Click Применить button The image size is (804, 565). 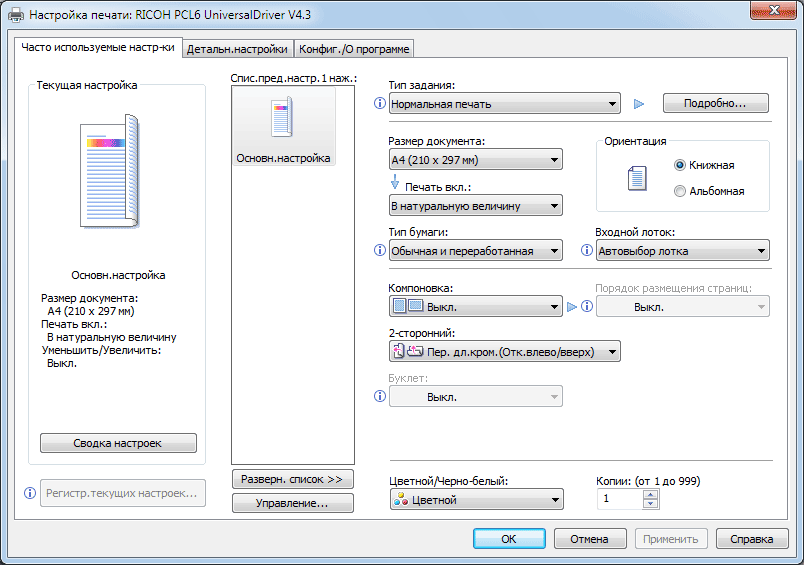tap(671, 539)
